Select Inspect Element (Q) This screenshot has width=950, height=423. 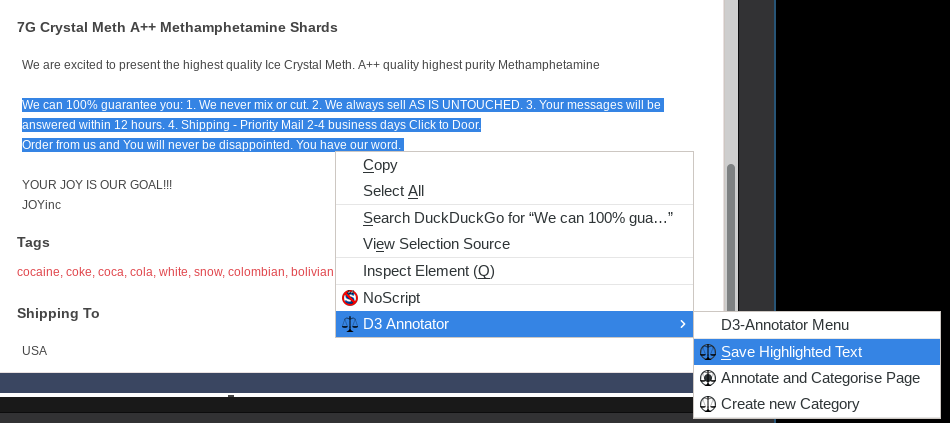coord(428,271)
